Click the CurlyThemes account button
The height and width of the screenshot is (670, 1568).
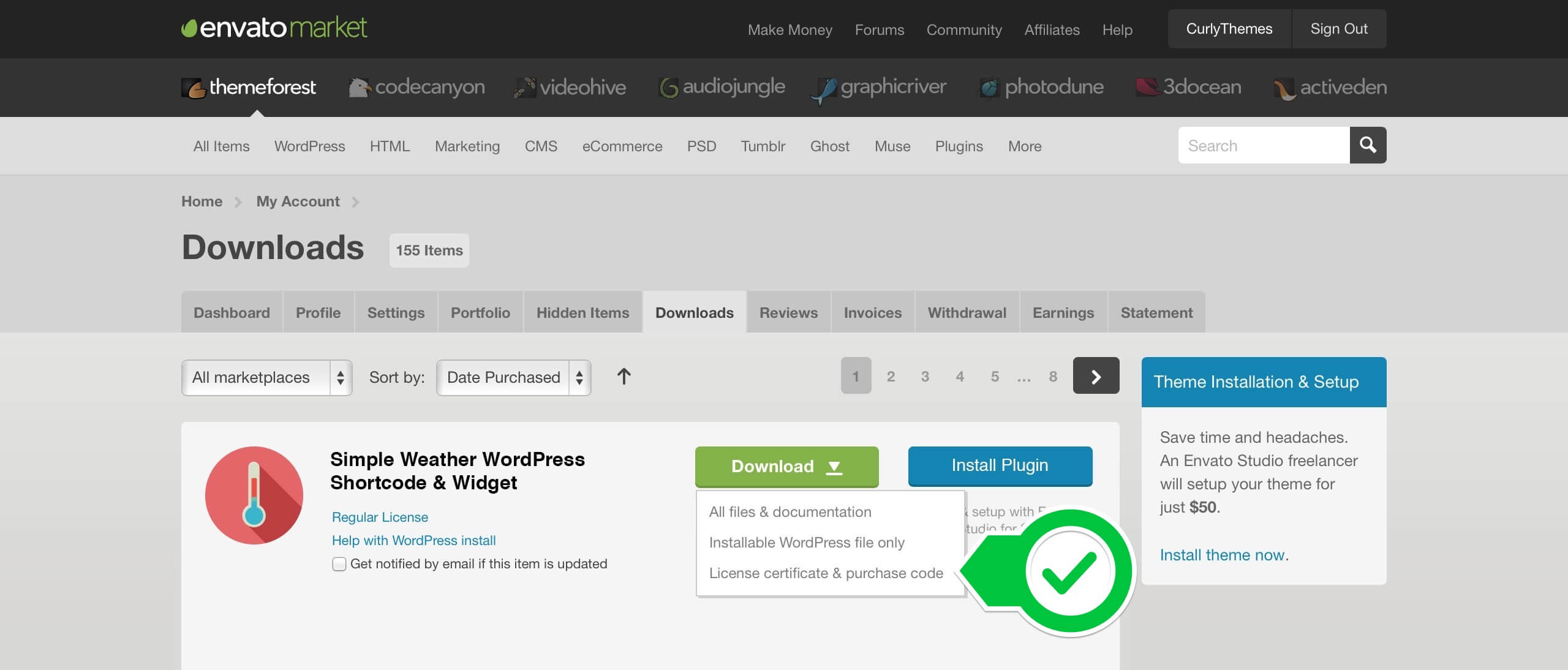click(x=1229, y=29)
